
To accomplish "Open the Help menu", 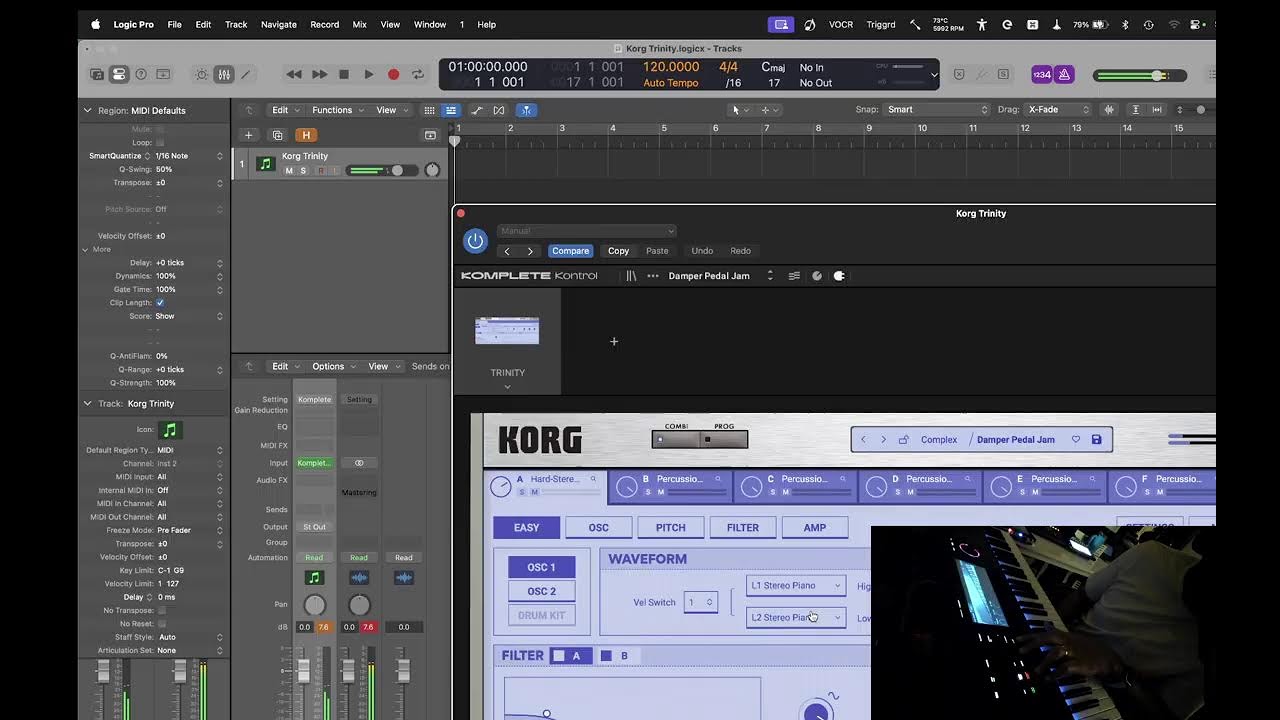I will click(x=487, y=24).
